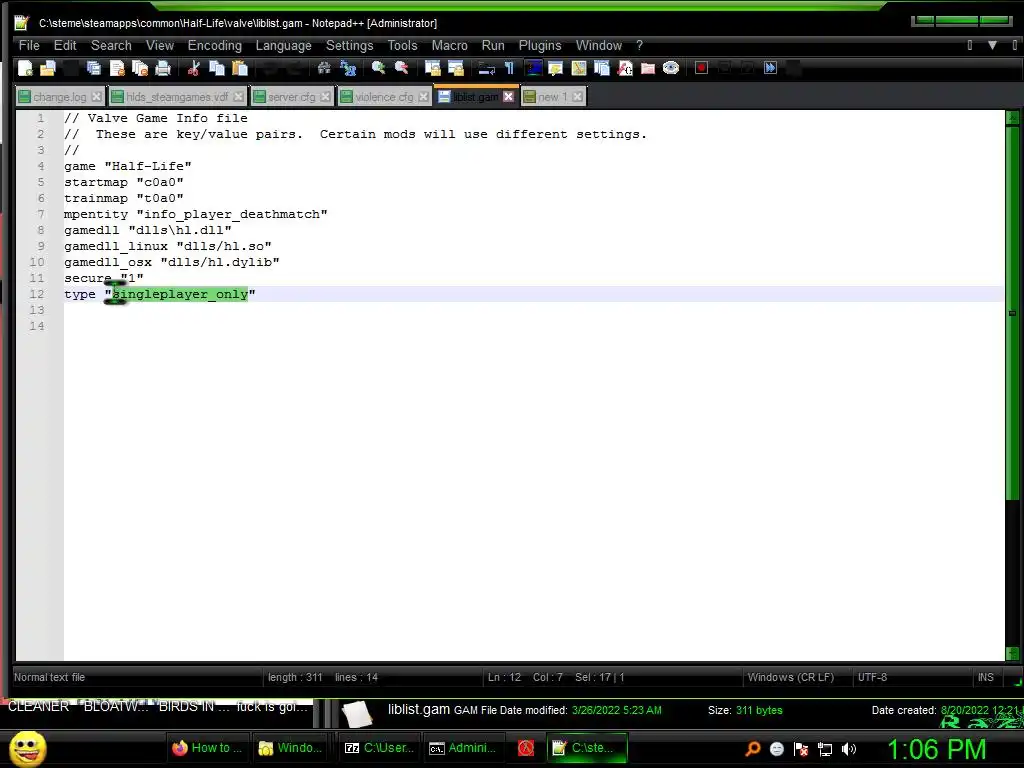The image size is (1024, 768).
Task: Click the Copy toolbar icon
Action: click(217, 68)
